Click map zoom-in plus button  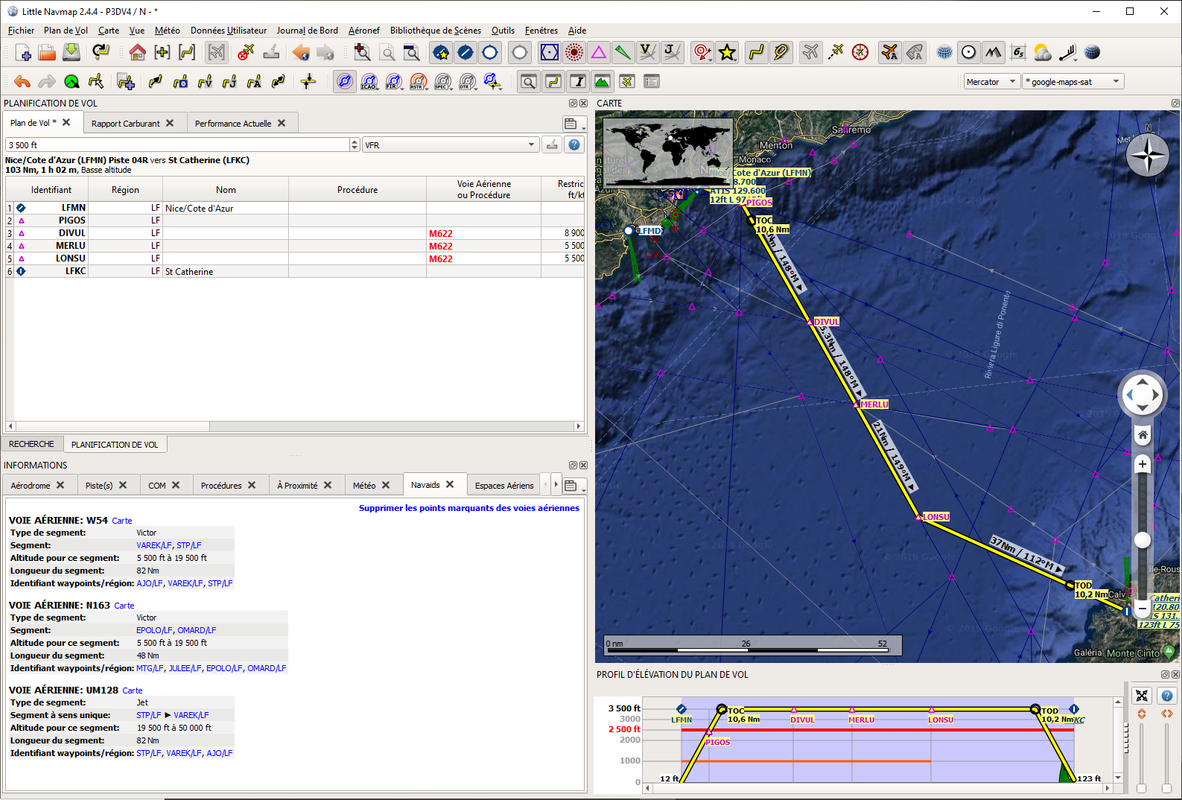click(x=1142, y=464)
